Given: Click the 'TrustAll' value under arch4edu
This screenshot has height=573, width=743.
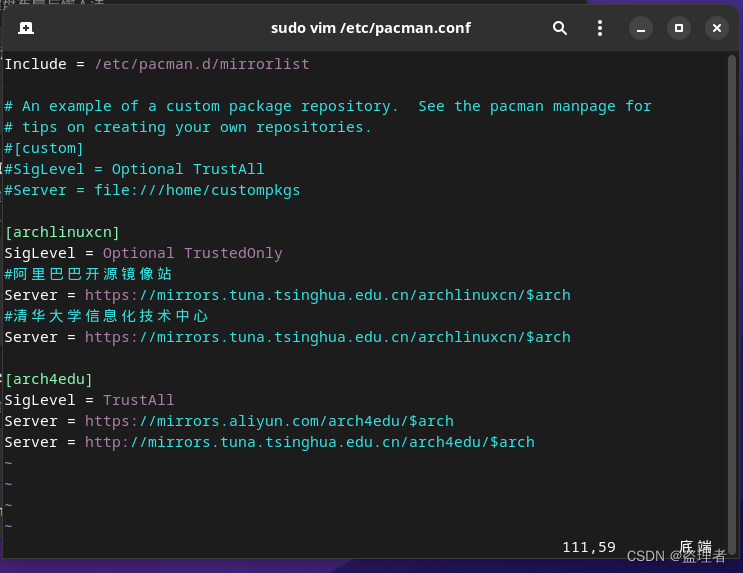Looking at the screenshot, I should (138, 400).
